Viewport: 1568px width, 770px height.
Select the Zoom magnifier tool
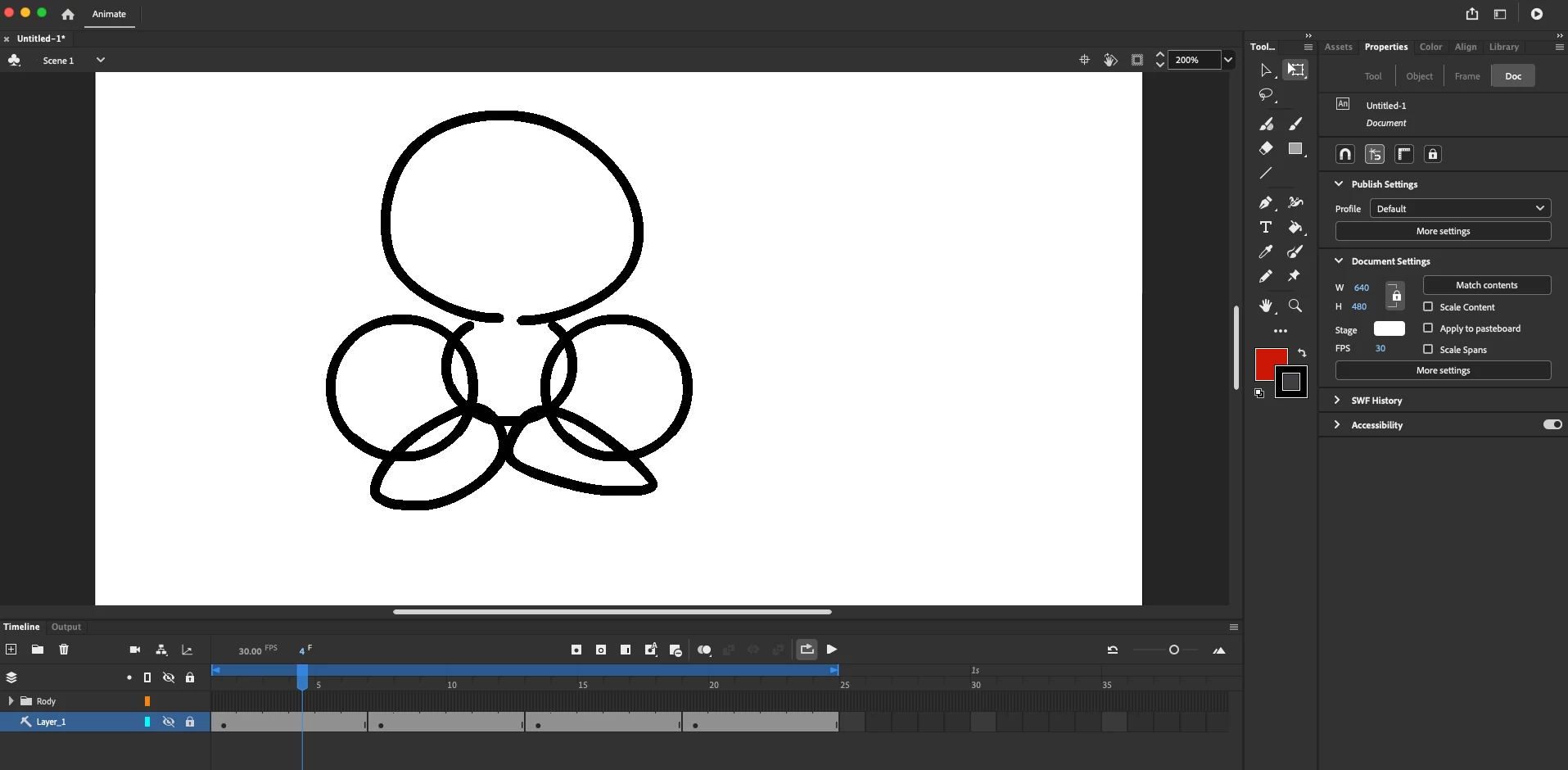click(x=1295, y=306)
